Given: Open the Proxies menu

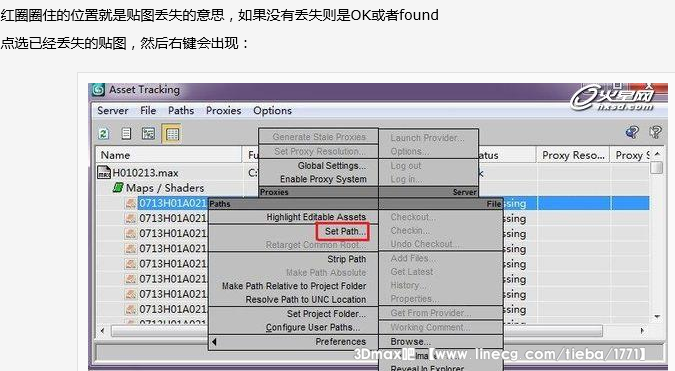Looking at the screenshot, I should point(223,111).
